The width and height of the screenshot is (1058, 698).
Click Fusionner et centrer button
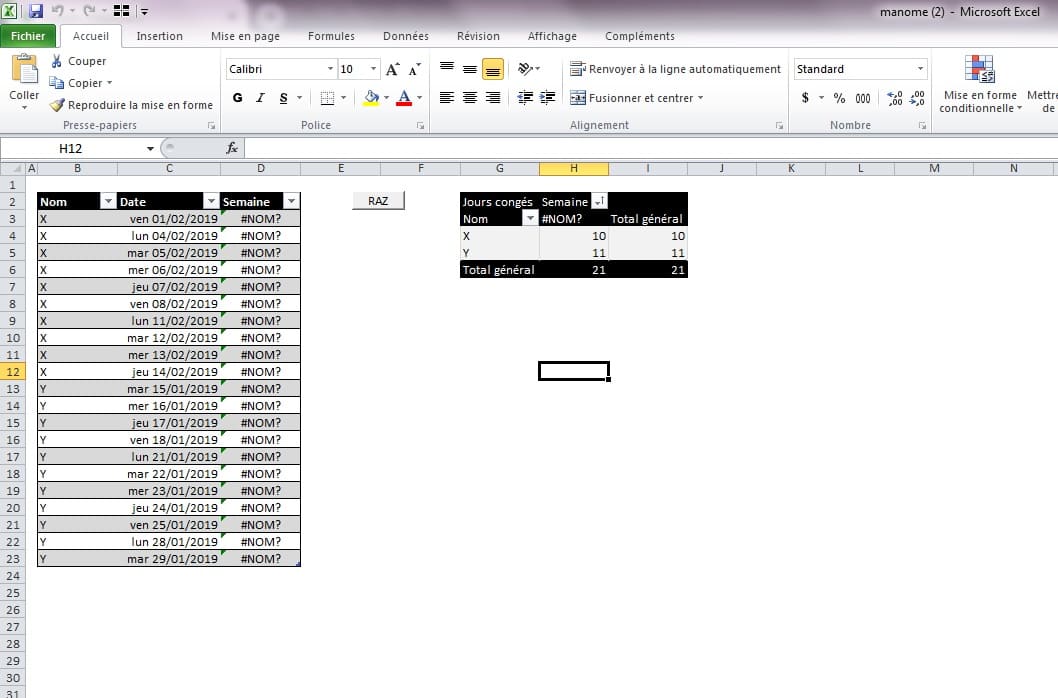[631, 98]
